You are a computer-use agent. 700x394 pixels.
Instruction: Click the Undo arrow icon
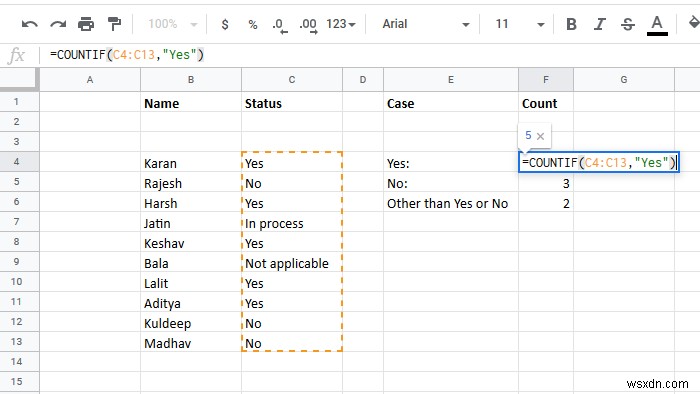[x=29, y=24]
